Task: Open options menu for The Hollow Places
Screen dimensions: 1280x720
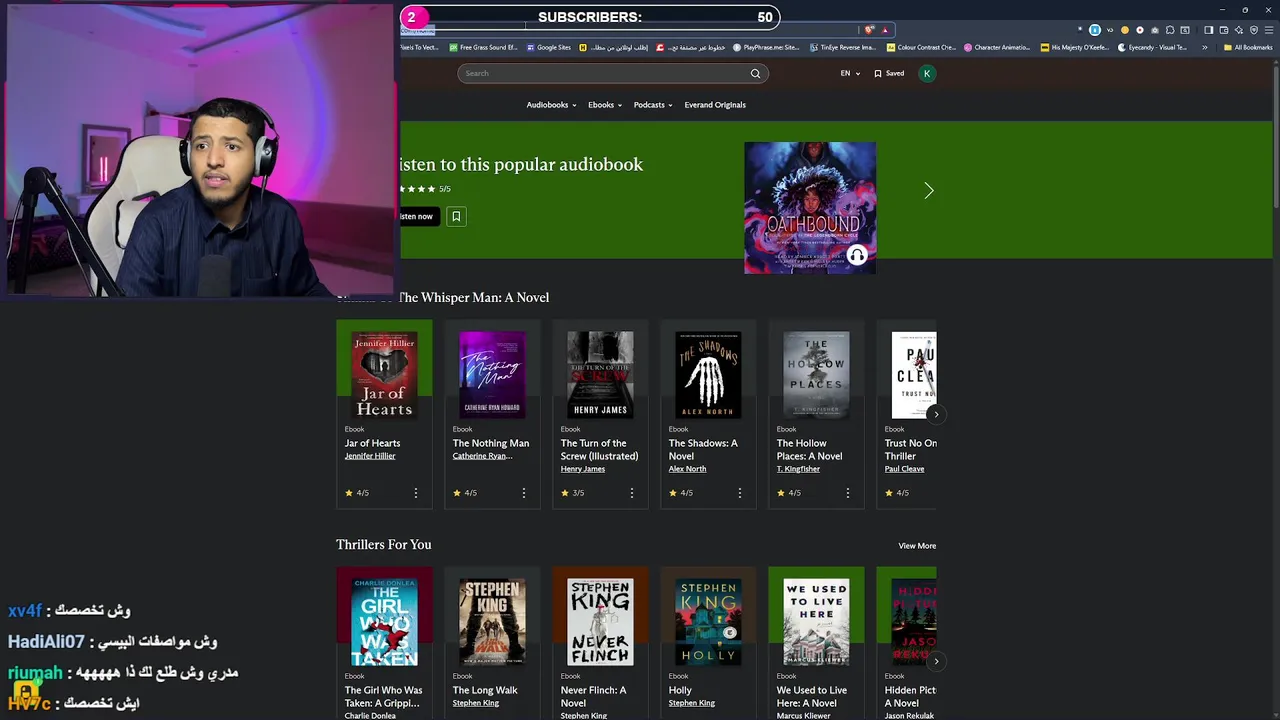Action: coord(848,493)
